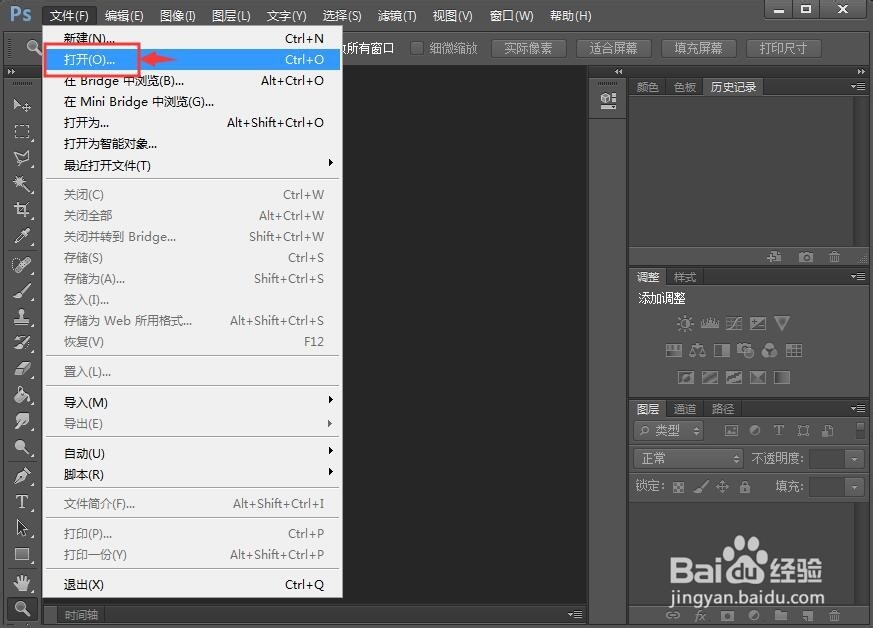This screenshot has height=628, width=873.
Task: Toggle lock position icon
Action: pos(722,487)
